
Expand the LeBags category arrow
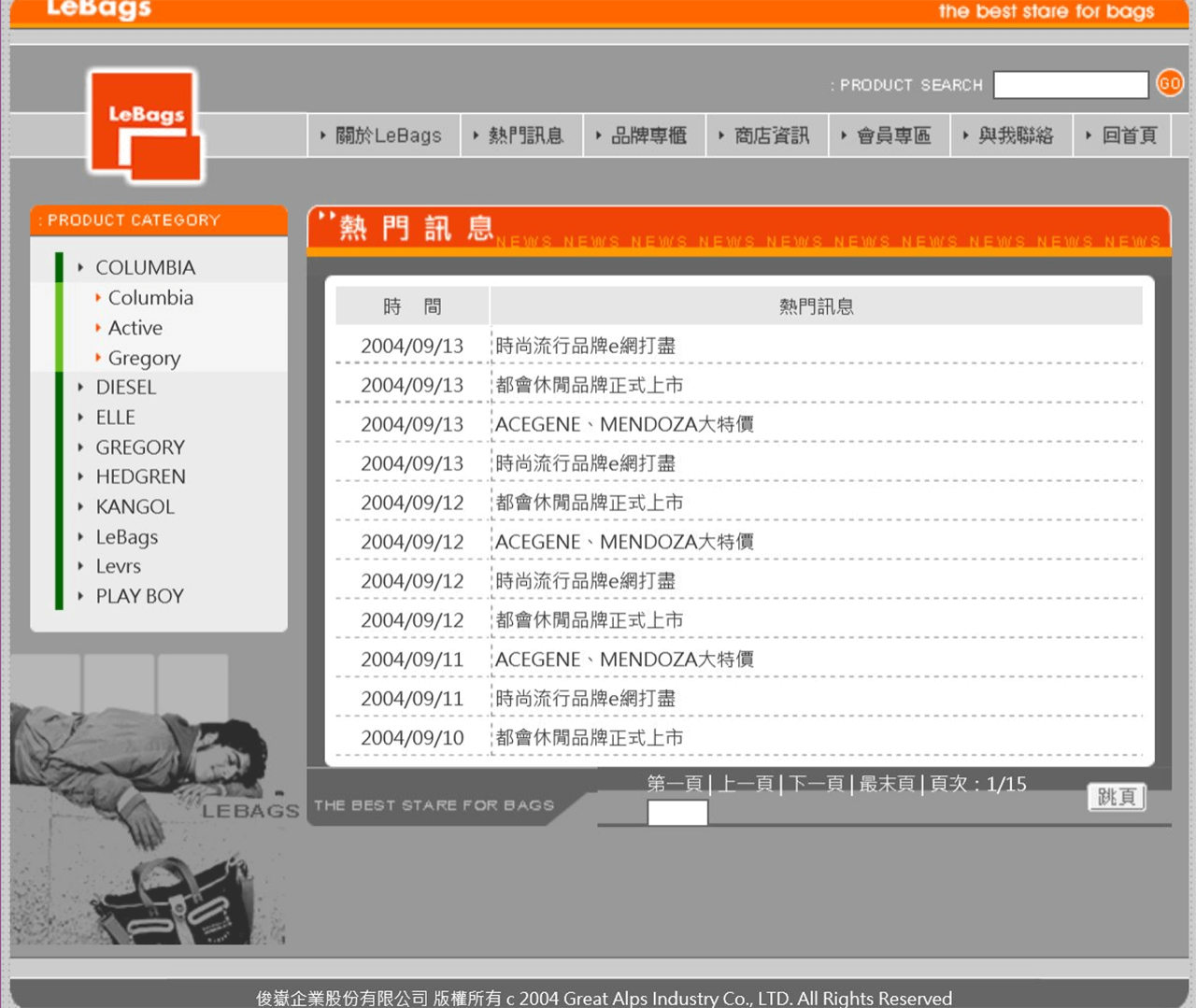click(x=80, y=537)
